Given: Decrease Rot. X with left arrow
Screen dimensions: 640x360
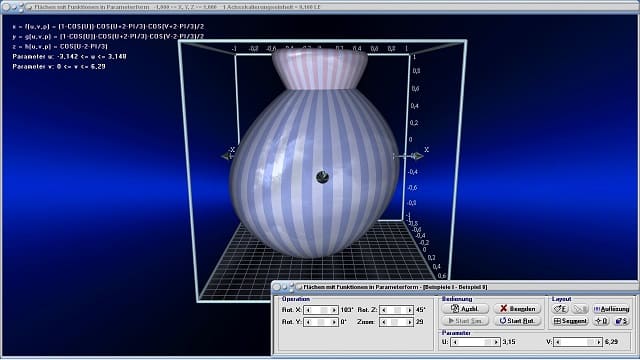Looking at the screenshot, I should [x=308, y=310].
